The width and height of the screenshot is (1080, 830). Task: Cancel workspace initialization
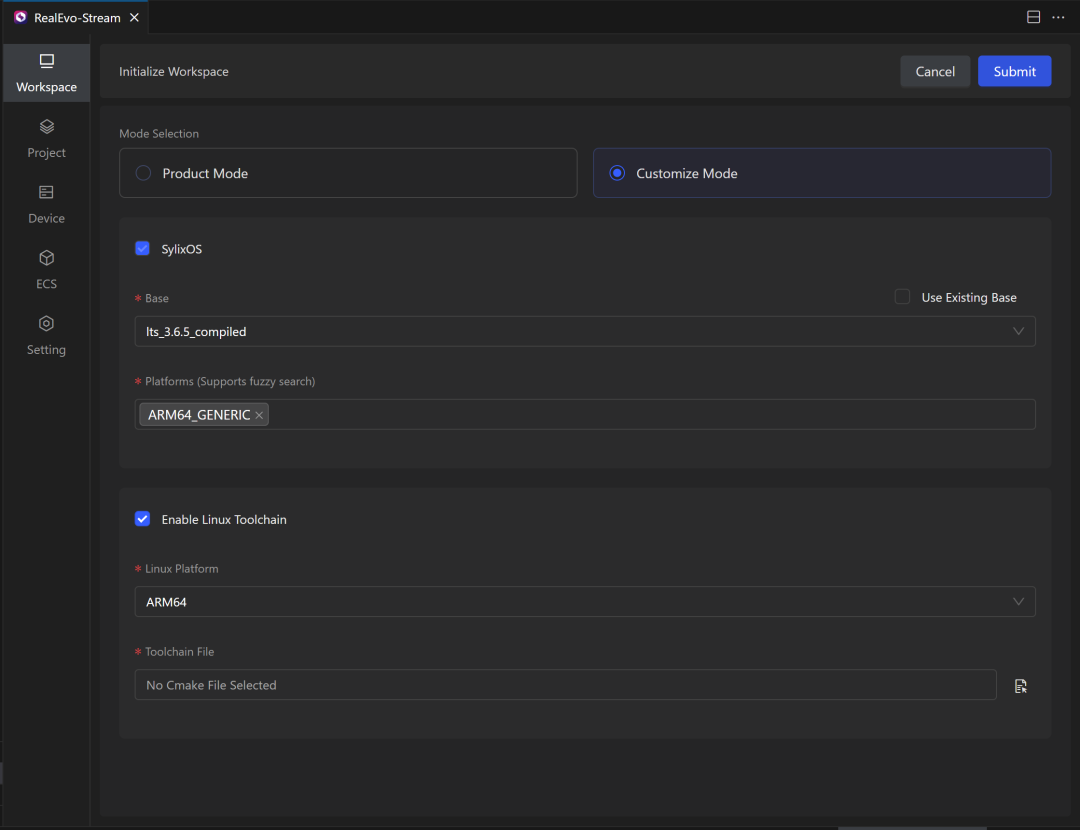coord(935,71)
